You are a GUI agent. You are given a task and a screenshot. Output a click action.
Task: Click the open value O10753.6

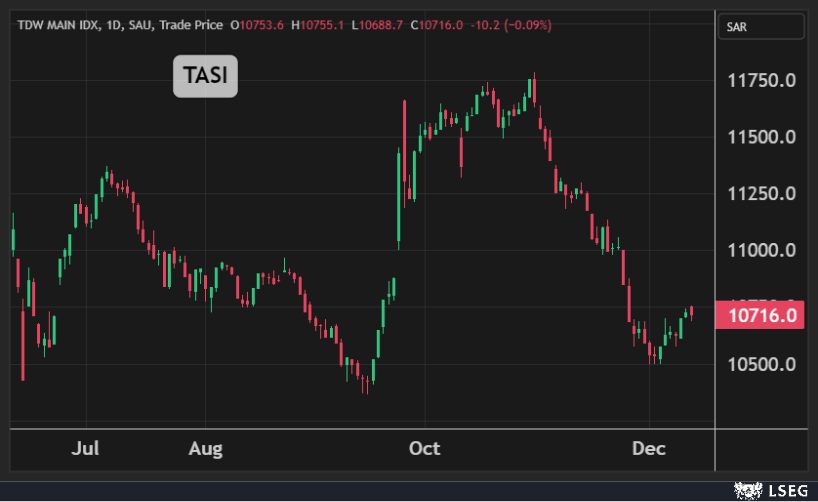coord(257,25)
